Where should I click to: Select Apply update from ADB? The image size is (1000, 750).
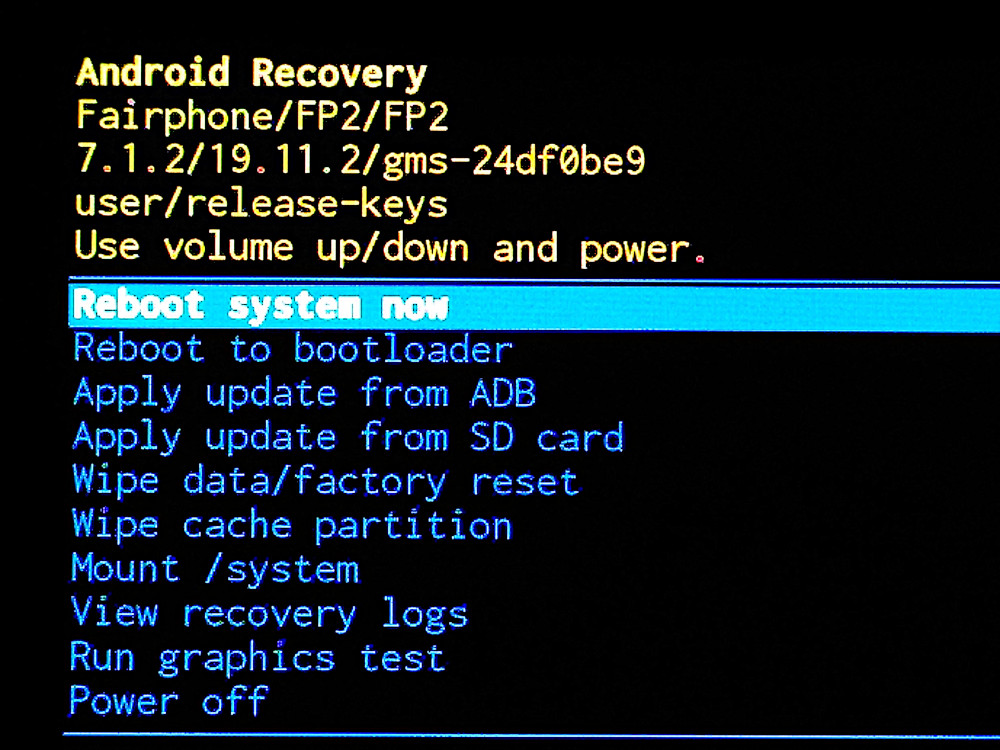pyautogui.click(x=304, y=393)
